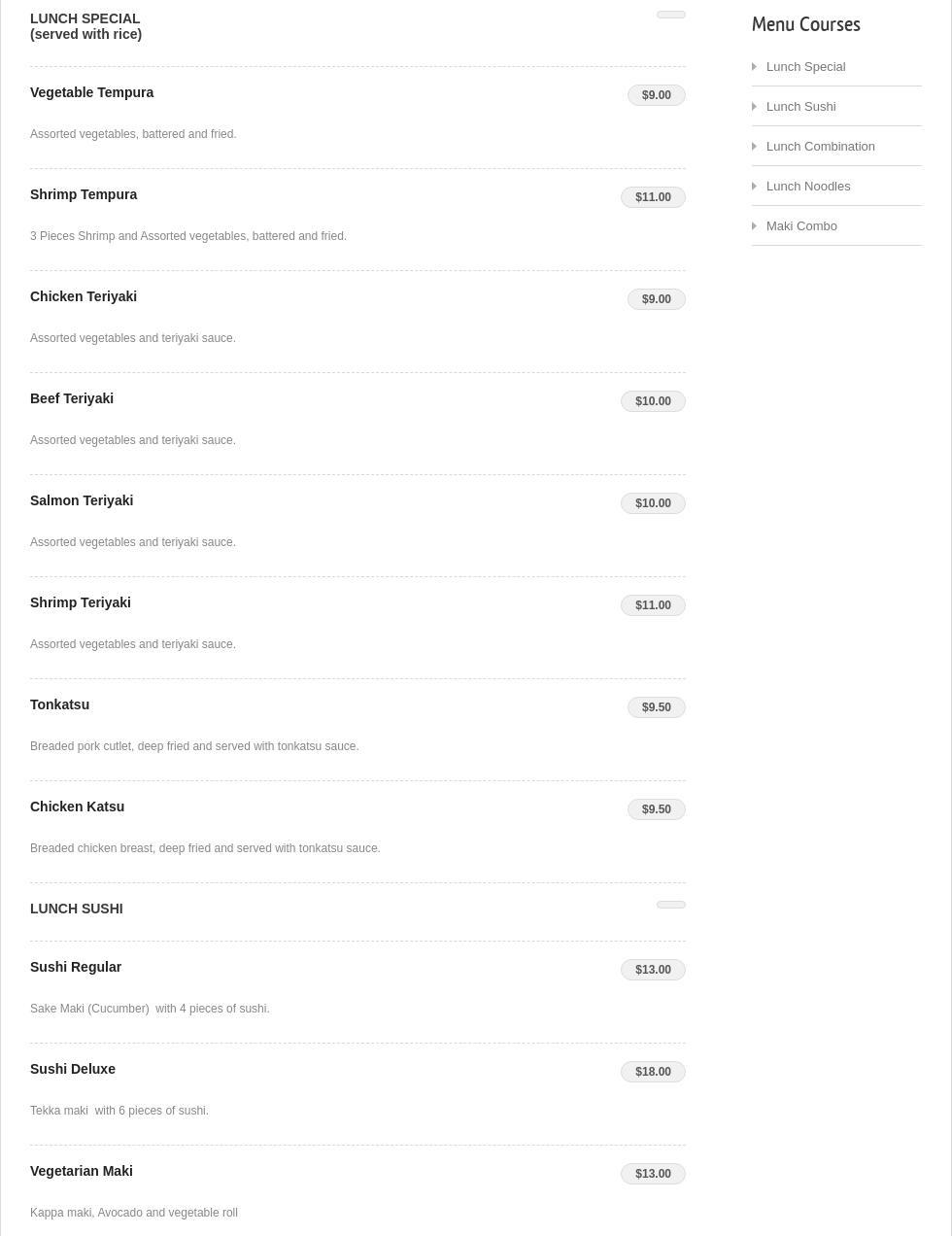Click the Vegetarian Maki item title
The width and height of the screenshot is (952, 1236).
click(x=82, y=1171)
